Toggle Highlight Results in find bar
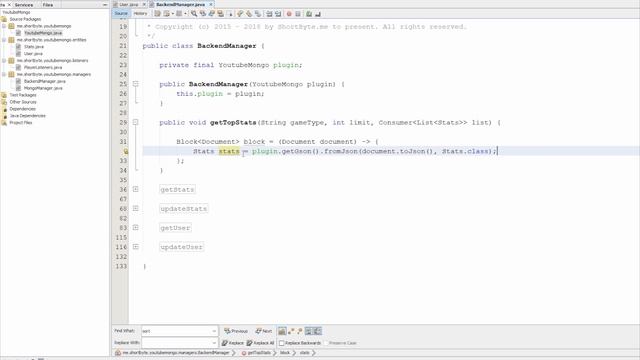Image resolution: width=640 pixels, height=360 pixels. [x=309, y=331]
